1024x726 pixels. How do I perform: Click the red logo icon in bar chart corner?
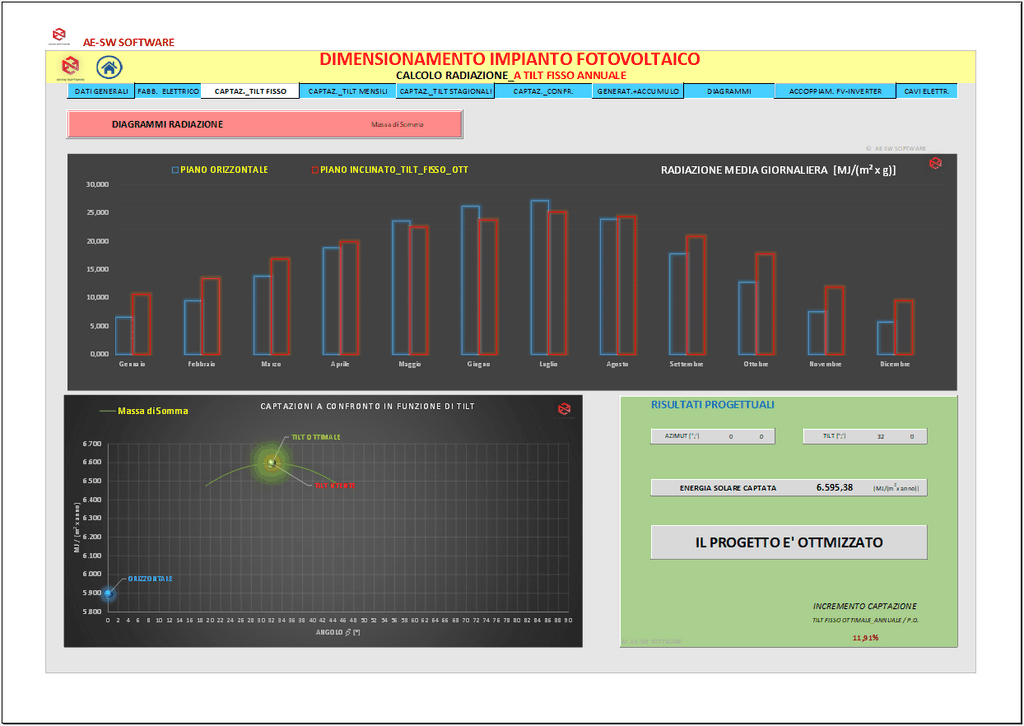click(935, 163)
